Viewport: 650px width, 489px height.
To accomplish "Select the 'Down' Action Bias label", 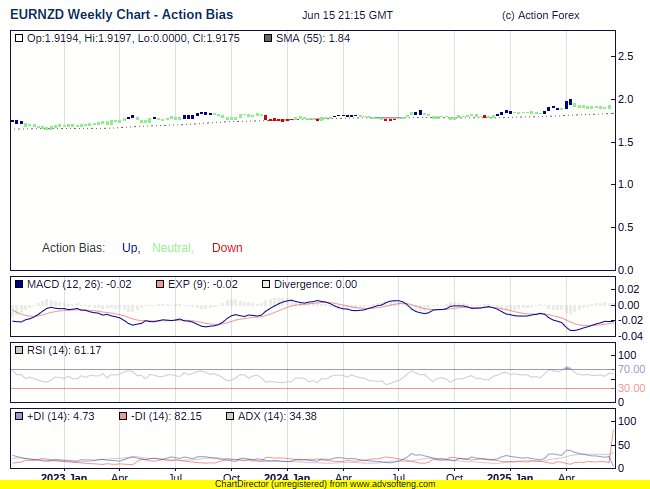I will point(227,248).
